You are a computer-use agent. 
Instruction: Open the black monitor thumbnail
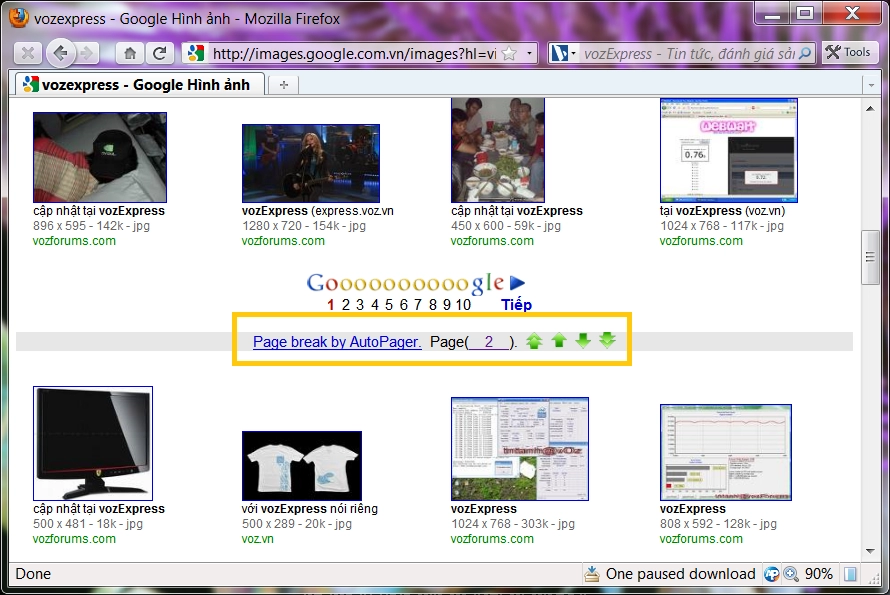93,443
